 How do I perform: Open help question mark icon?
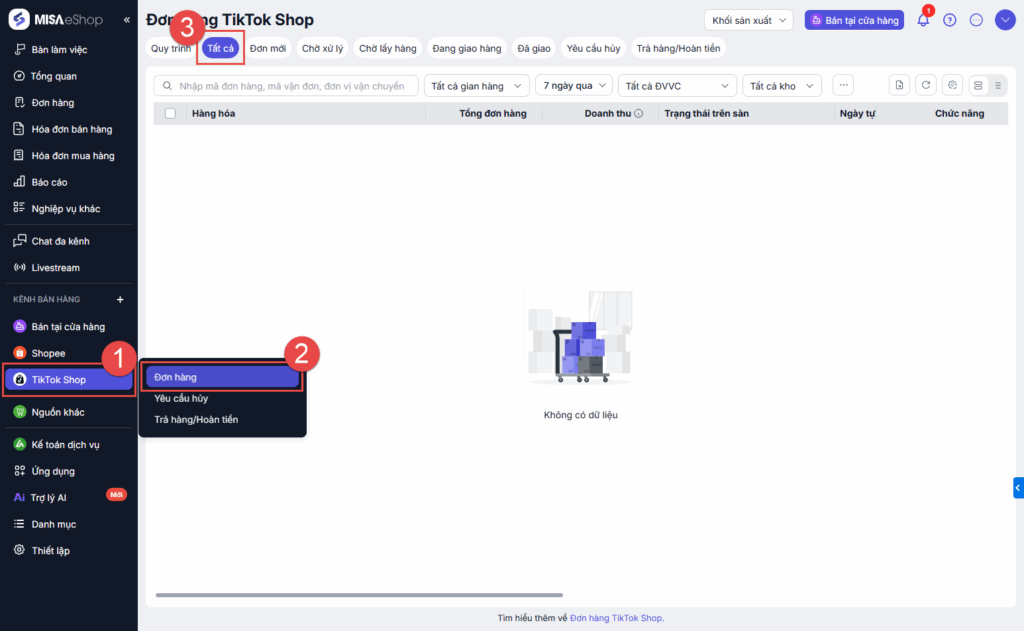coord(950,20)
